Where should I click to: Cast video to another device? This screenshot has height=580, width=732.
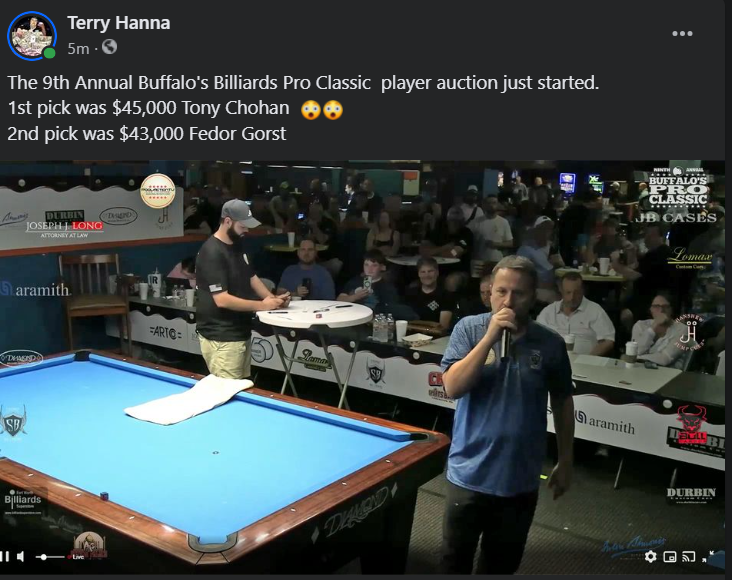[x=689, y=557]
